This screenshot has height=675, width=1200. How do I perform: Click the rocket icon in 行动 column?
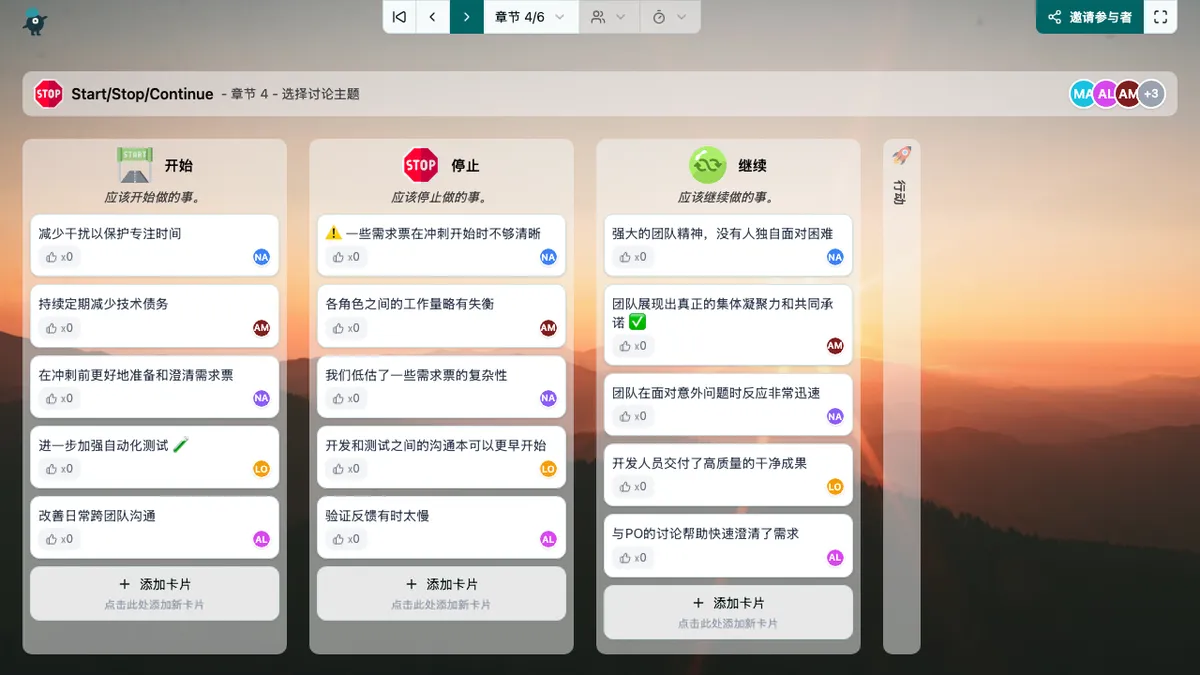[x=901, y=156]
